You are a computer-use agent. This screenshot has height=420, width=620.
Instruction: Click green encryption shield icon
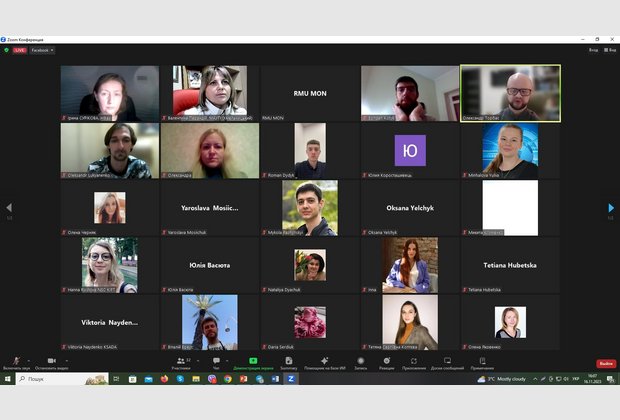(x=6, y=50)
